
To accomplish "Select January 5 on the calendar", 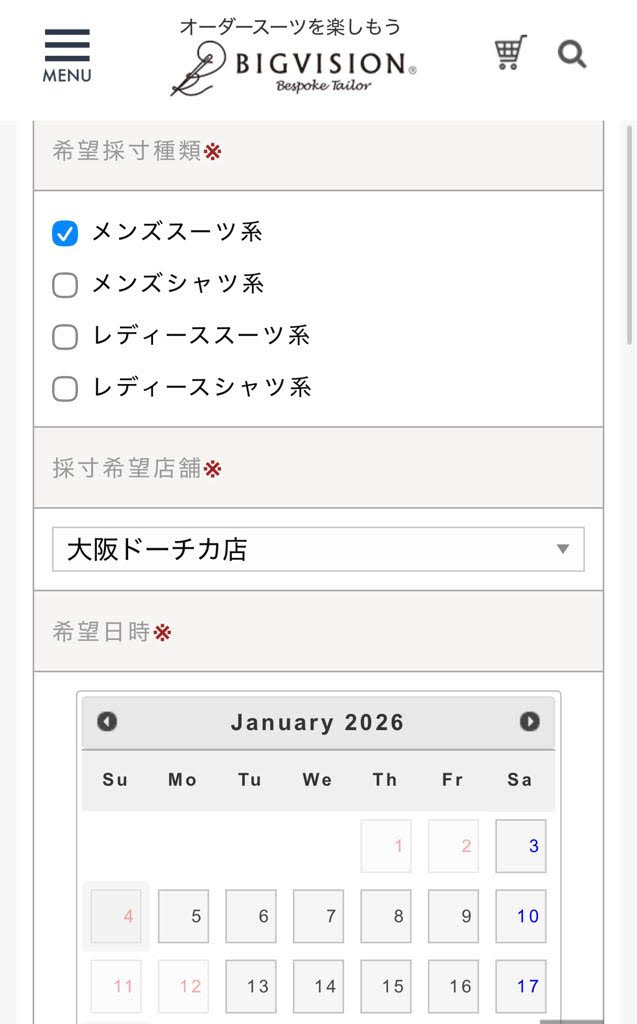I will (x=183, y=916).
